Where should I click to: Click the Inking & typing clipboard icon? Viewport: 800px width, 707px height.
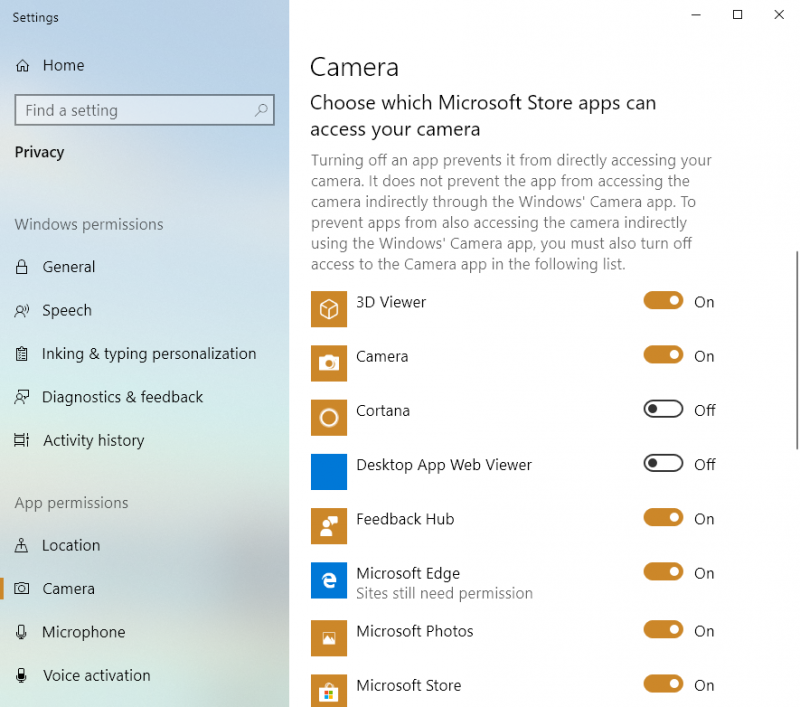[x=21, y=354]
